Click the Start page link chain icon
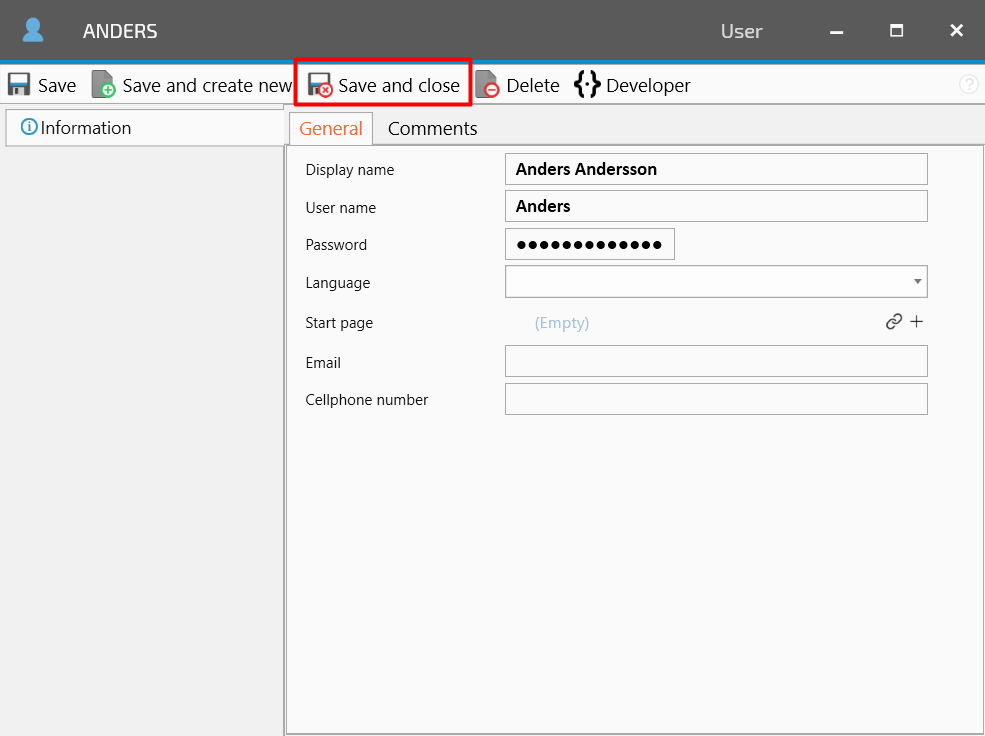 pyautogui.click(x=894, y=322)
